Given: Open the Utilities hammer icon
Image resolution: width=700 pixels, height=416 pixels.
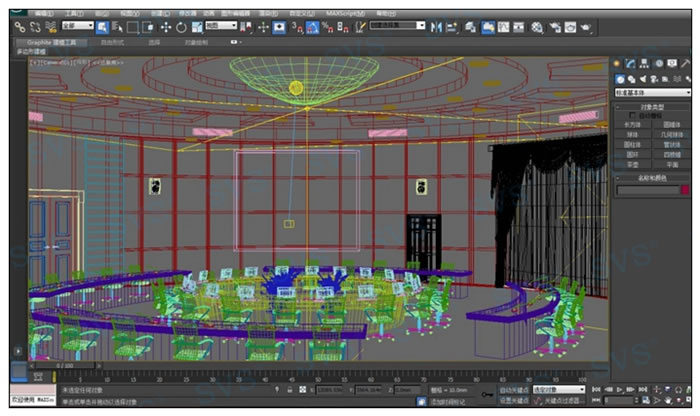Looking at the screenshot, I should [x=684, y=63].
